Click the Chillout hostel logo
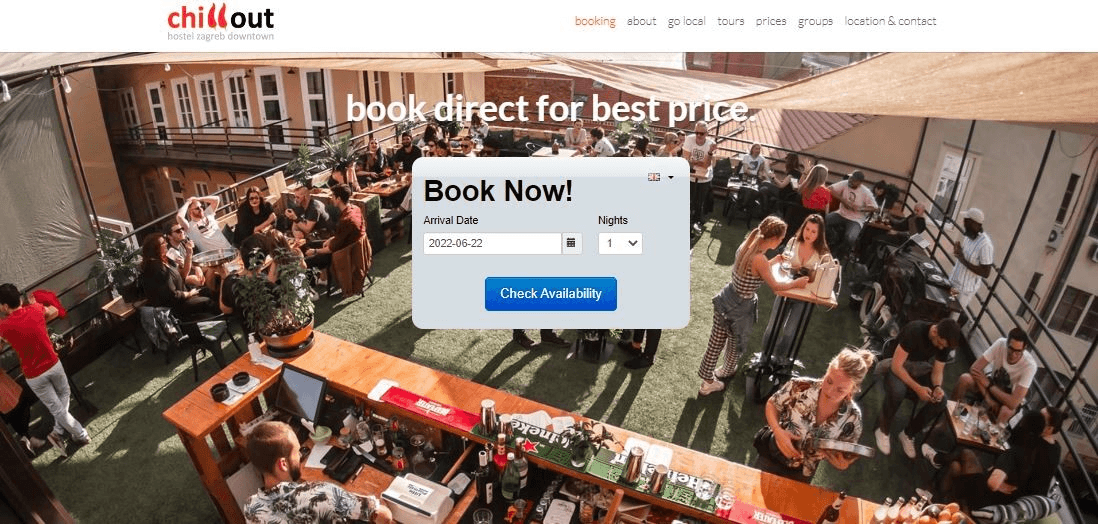 tap(221, 22)
